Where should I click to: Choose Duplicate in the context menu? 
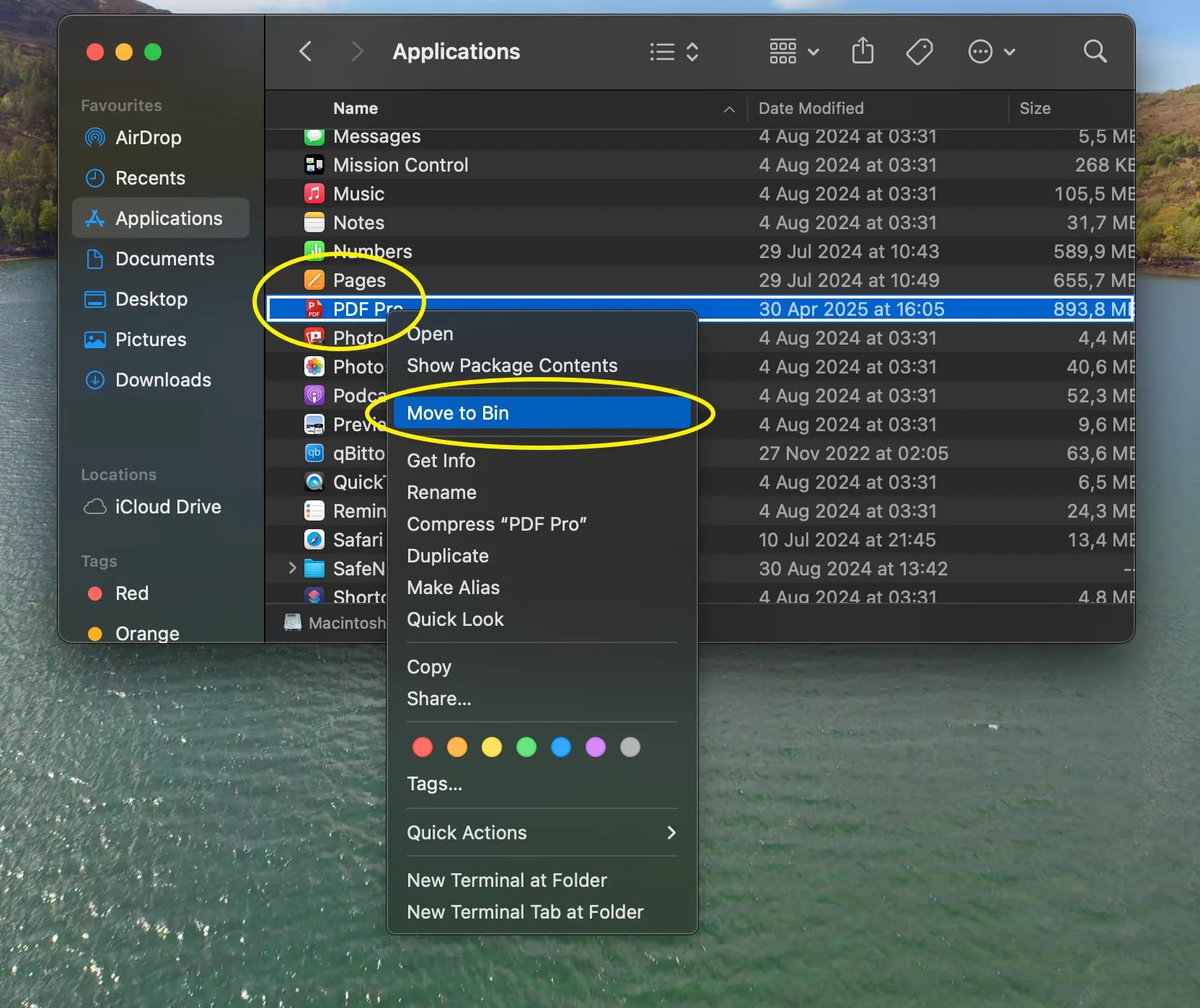click(x=542, y=556)
